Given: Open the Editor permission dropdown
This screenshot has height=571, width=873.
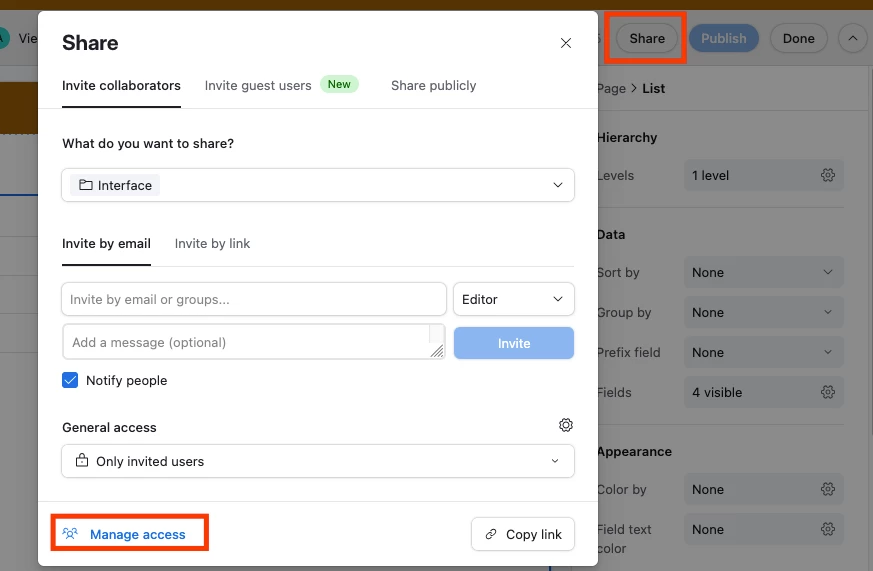Looking at the screenshot, I should click(x=513, y=299).
